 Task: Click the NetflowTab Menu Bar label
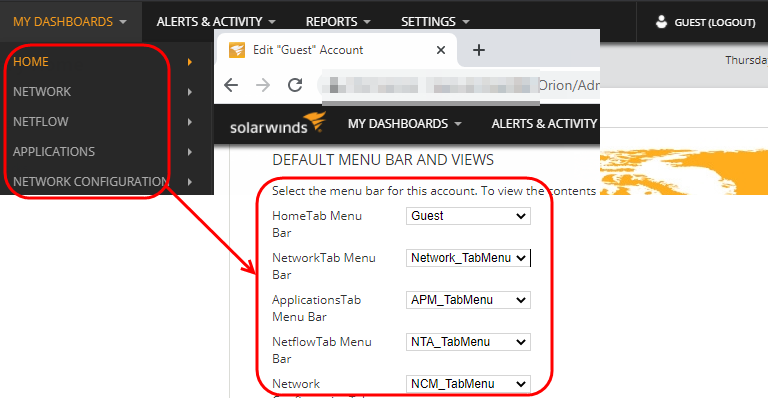click(x=322, y=351)
